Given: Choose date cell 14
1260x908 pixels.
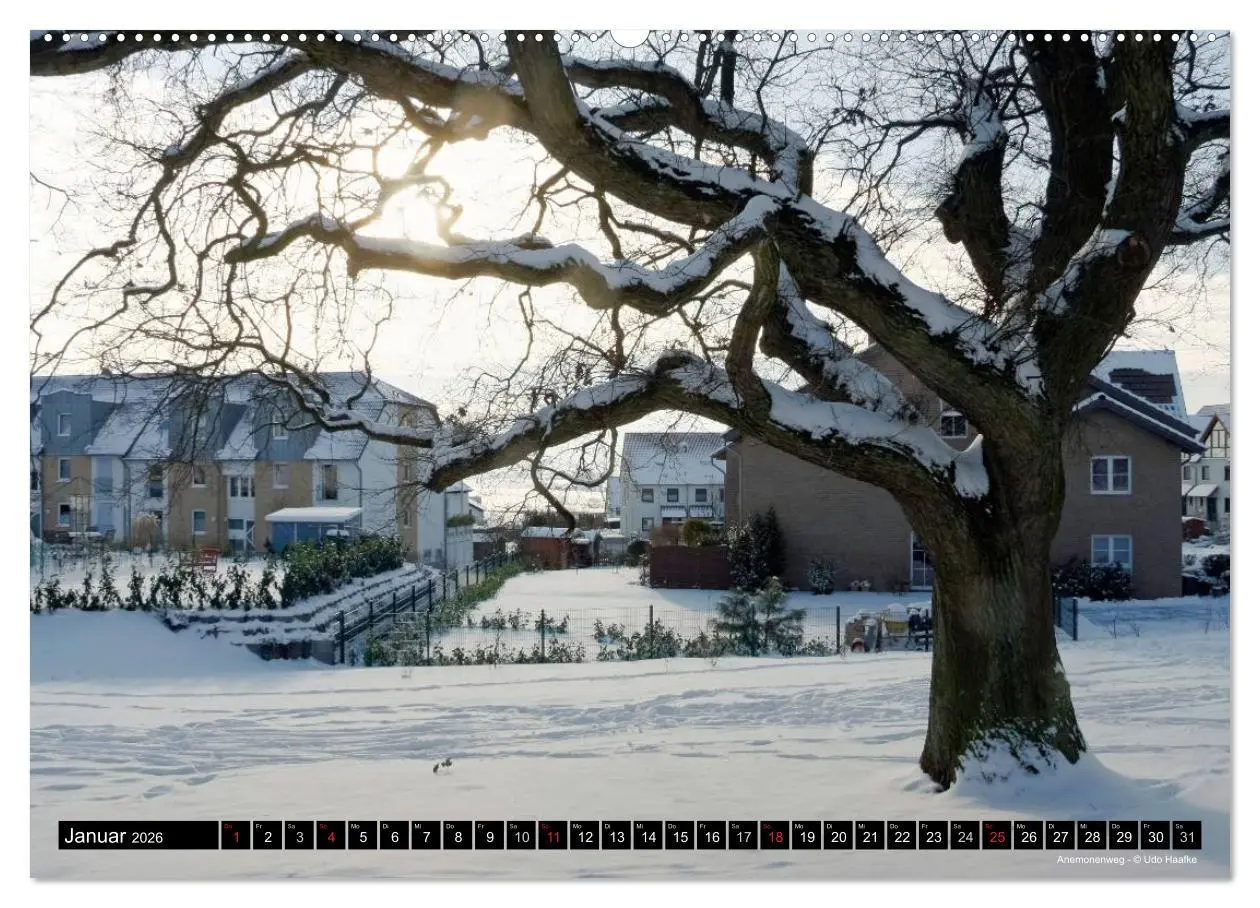Looking at the screenshot, I should (647, 836).
